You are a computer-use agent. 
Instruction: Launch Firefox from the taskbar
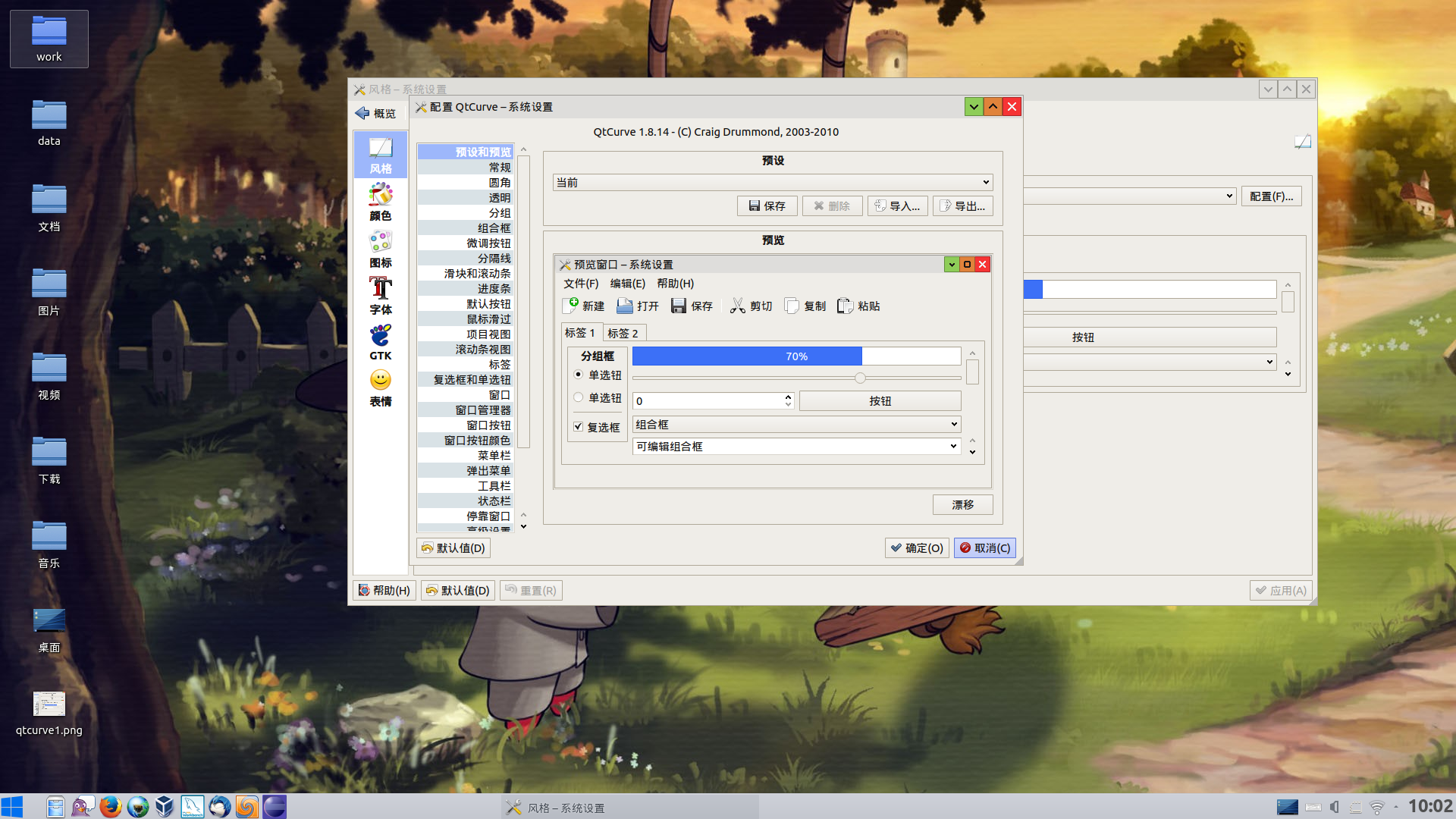point(111,806)
